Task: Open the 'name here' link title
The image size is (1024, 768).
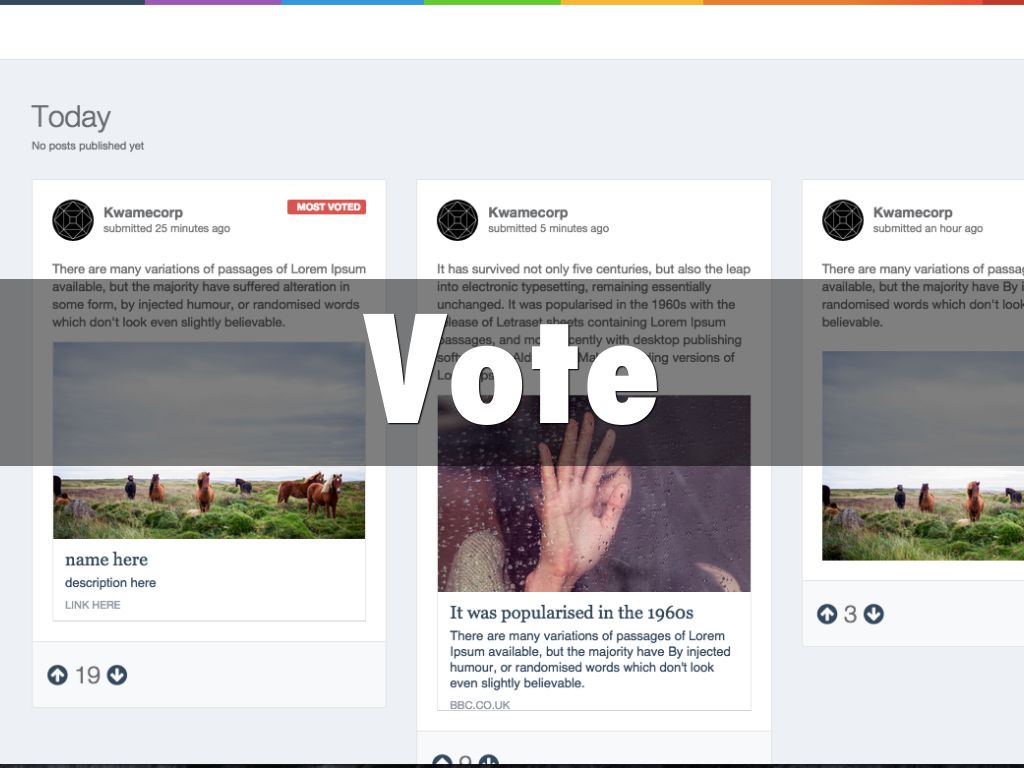Action: 106,560
